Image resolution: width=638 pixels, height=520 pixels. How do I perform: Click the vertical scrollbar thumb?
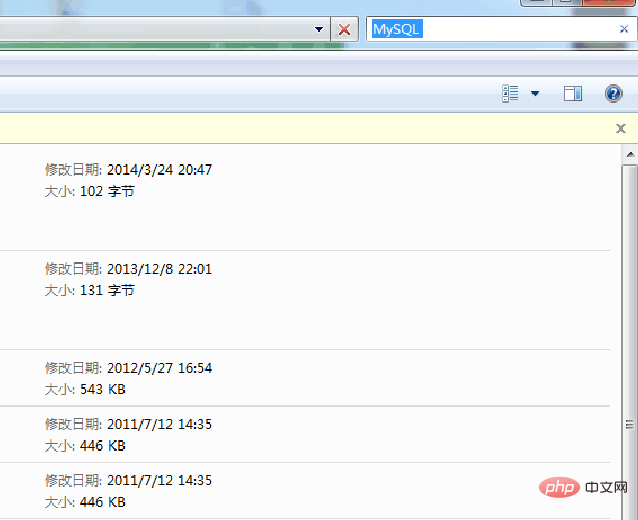pyautogui.click(x=630, y=342)
